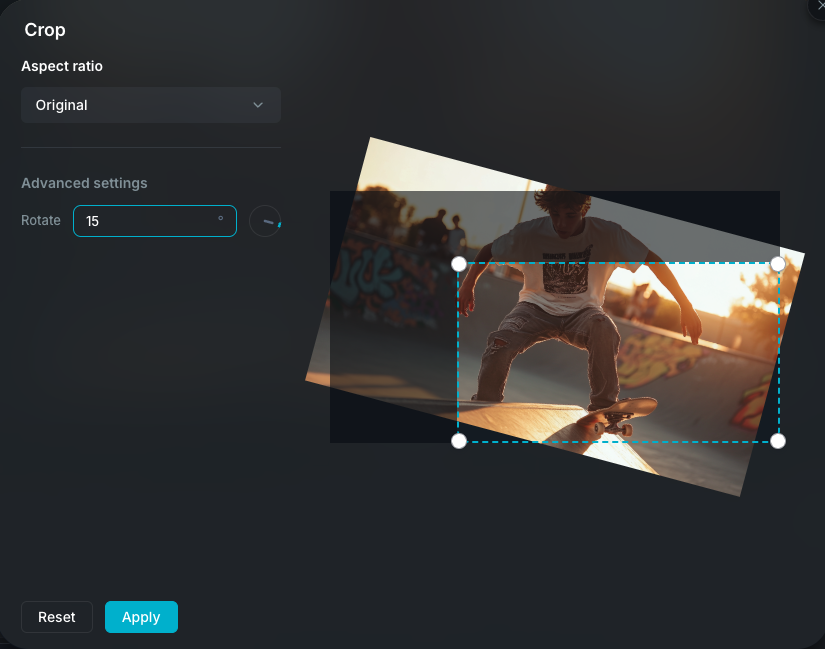This screenshot has height=649, width=825.
Task: Apply the crop changes
Action: pyautogui.click(x=140, y=617)
